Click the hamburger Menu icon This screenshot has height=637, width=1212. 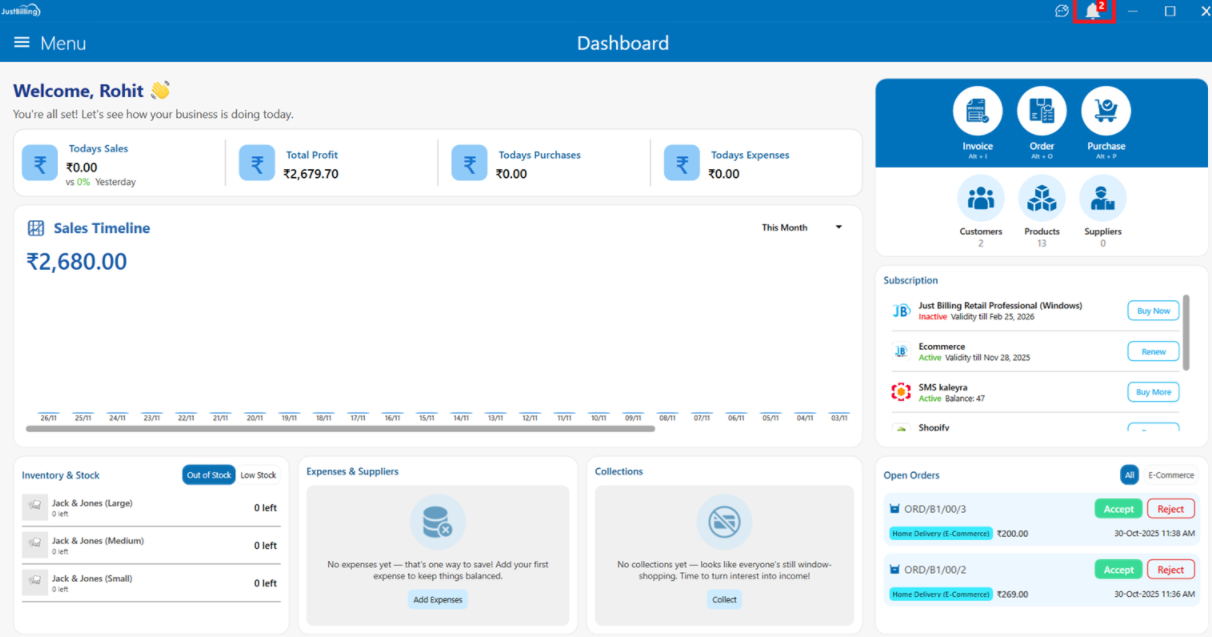tap(22, 43)
